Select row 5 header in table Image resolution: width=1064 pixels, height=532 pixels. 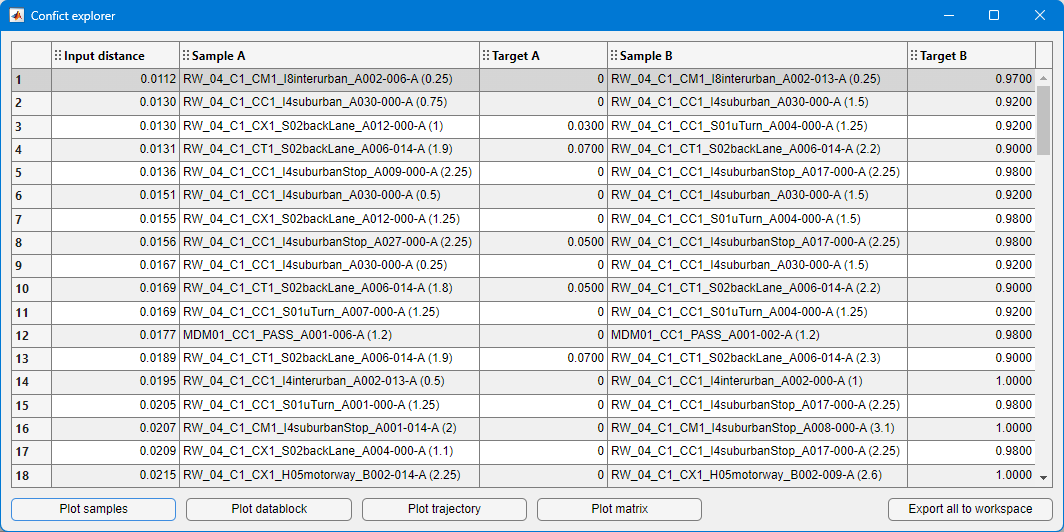(31, 172)
